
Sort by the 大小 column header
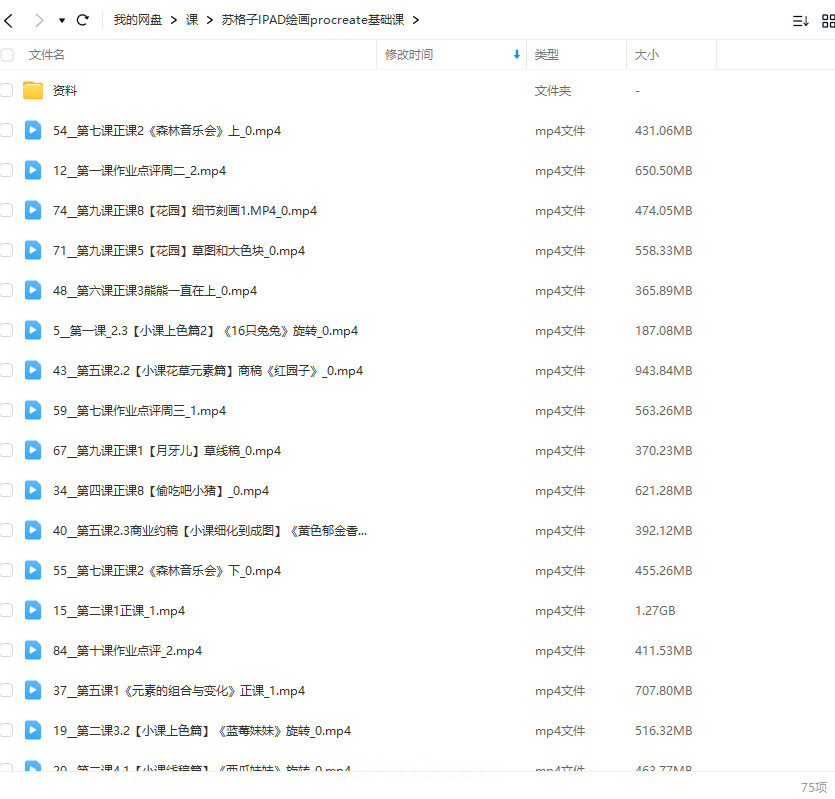(647, 55)
